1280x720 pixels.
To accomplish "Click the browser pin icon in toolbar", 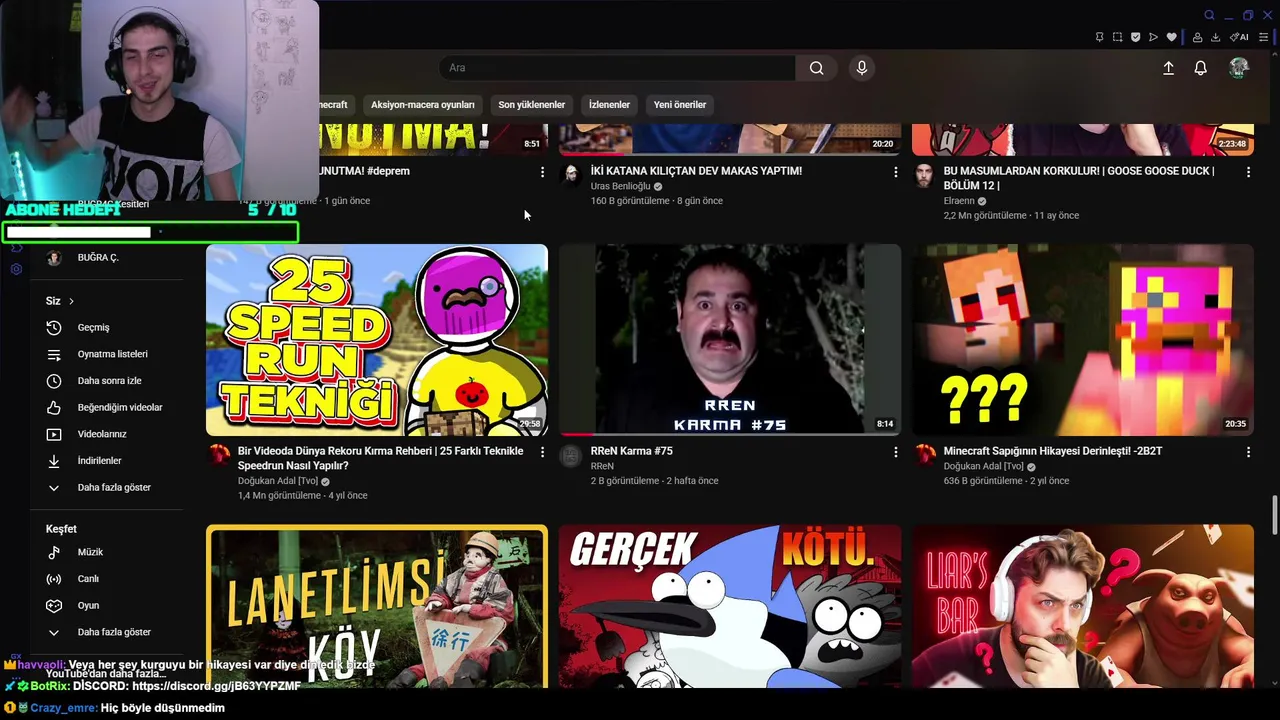I will [x=1099, y=37].
